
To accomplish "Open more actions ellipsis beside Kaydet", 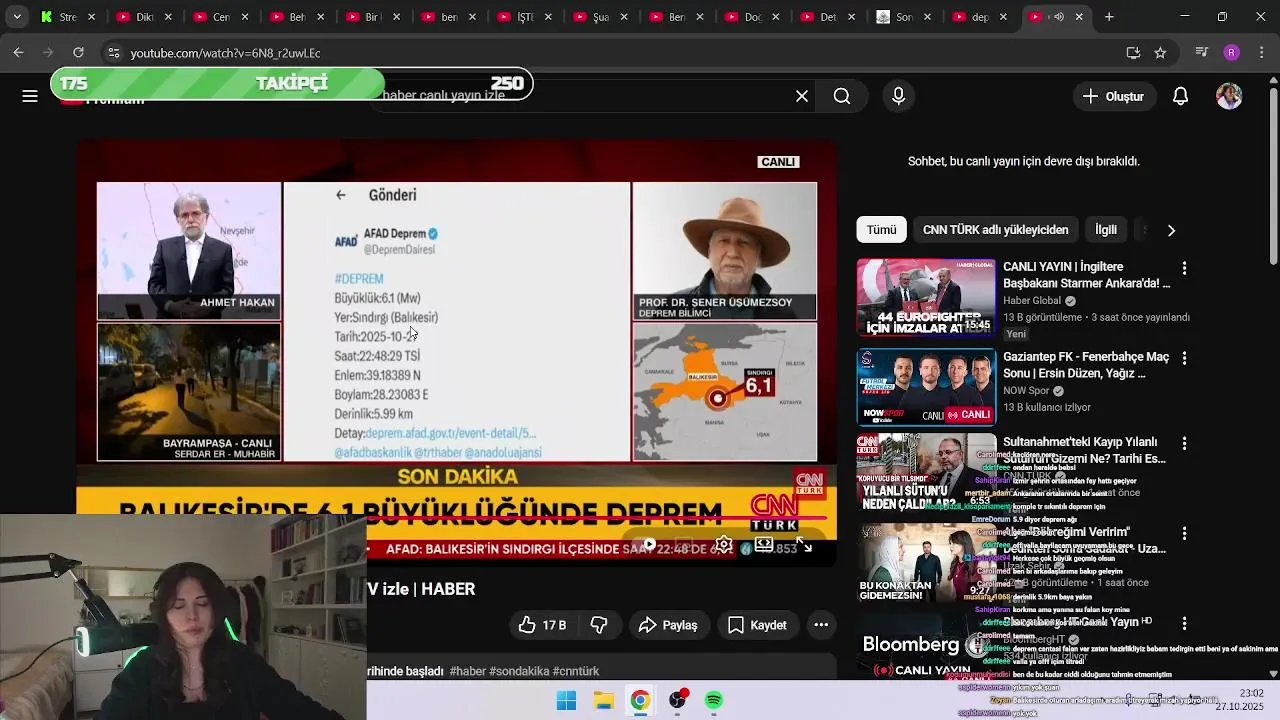I will (821, 625).
